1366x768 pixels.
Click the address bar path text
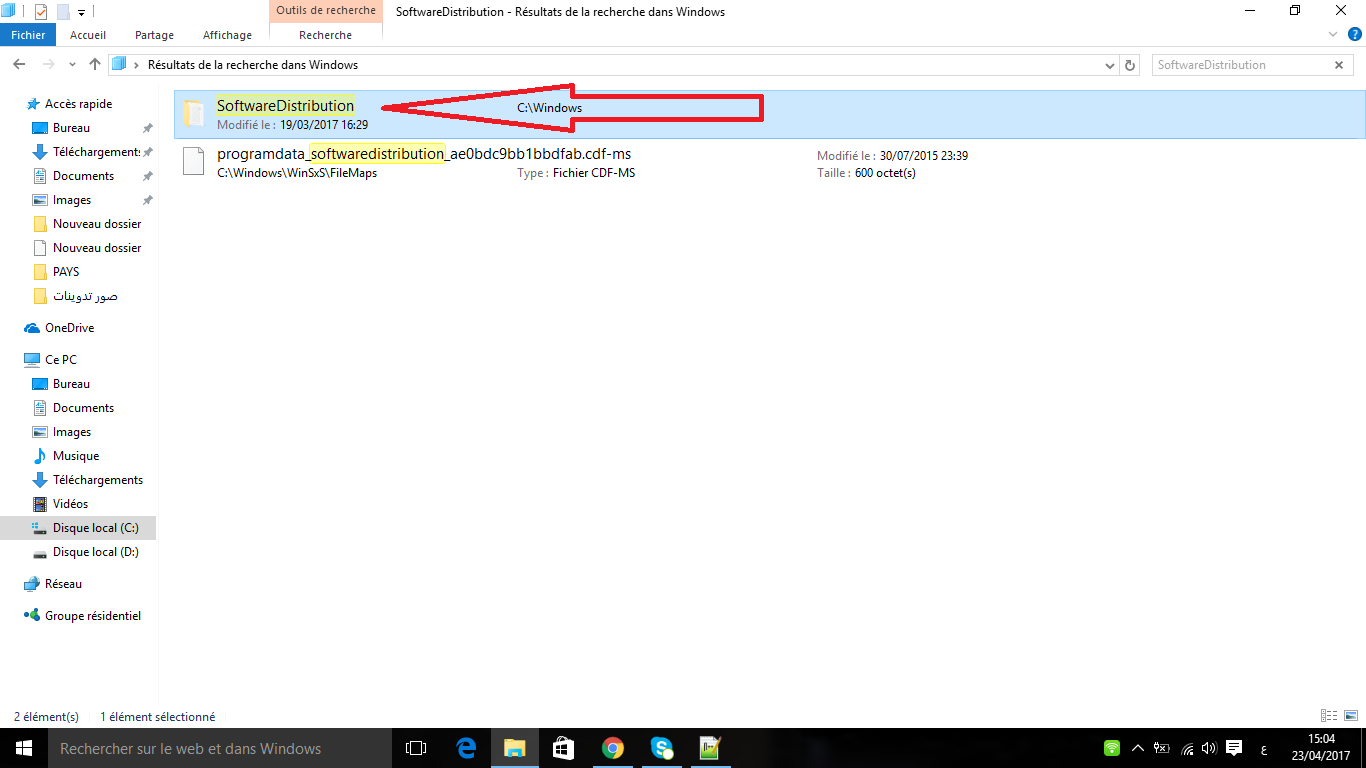(253, 65)
